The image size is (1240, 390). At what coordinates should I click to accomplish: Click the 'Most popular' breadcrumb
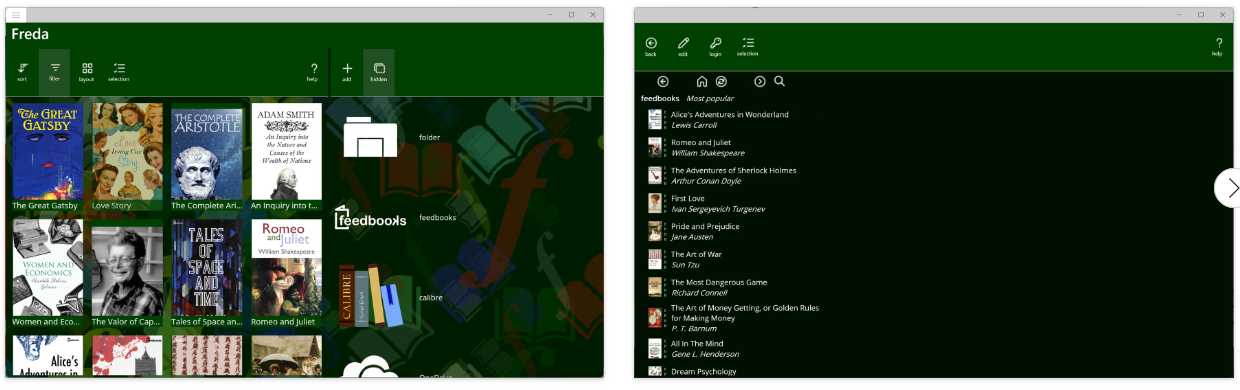pos(710,98)
